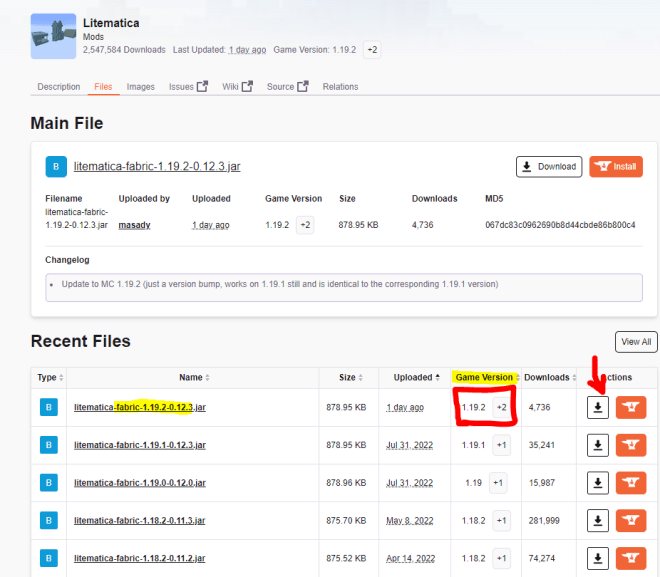Open uploader masady's profile link

[x=134, y=225]
